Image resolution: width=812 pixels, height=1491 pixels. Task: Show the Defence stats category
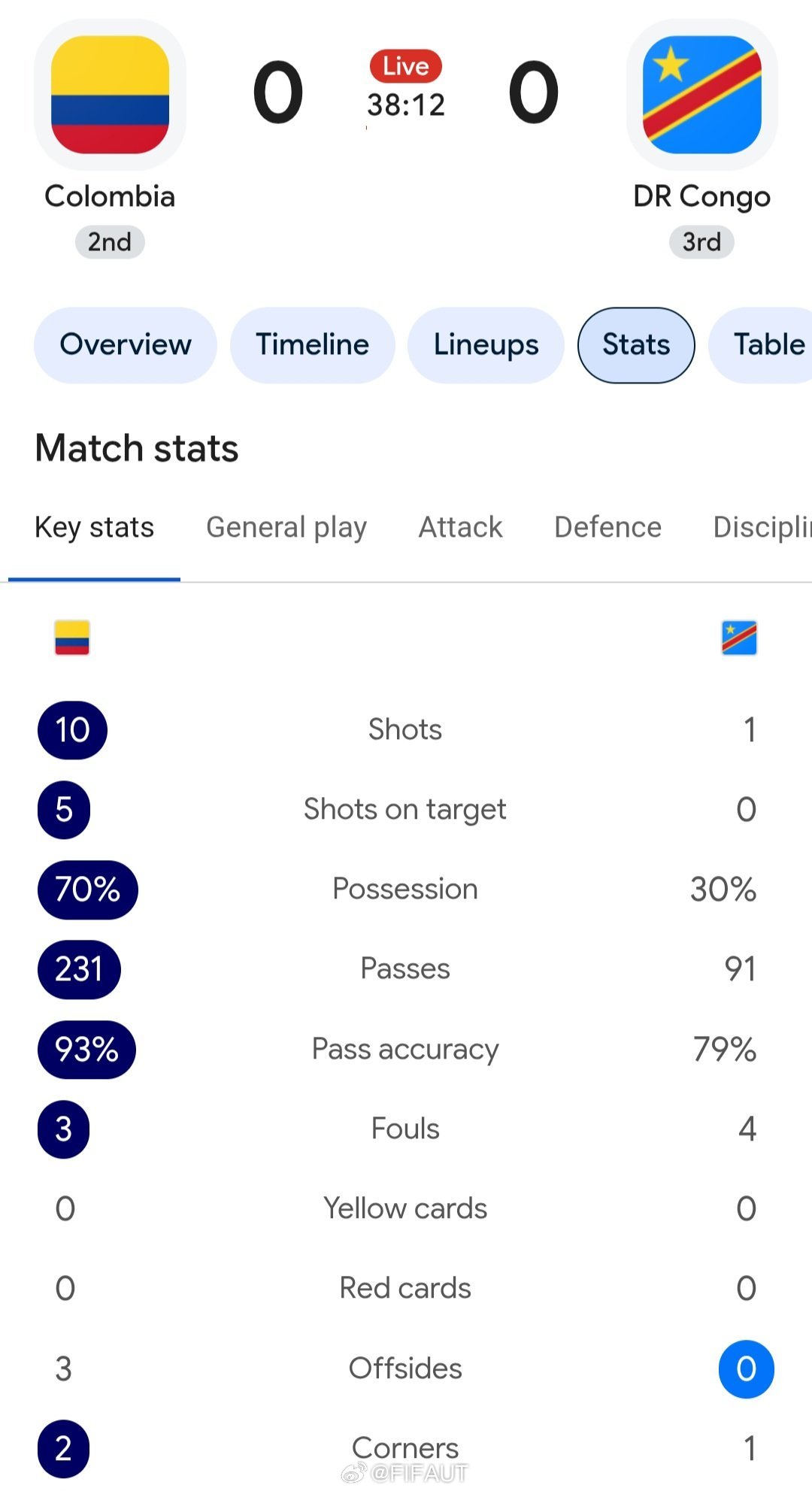(x=607, y=527)
